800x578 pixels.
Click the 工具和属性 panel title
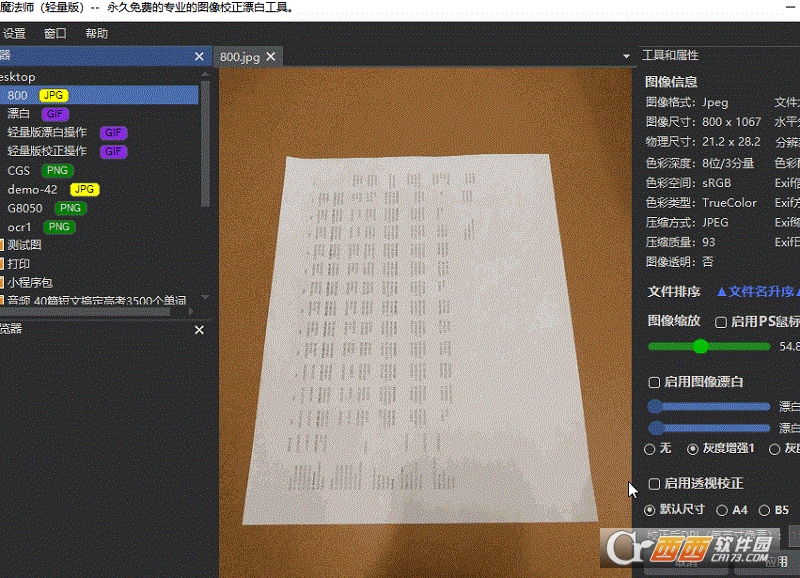[x=670, y=55]
